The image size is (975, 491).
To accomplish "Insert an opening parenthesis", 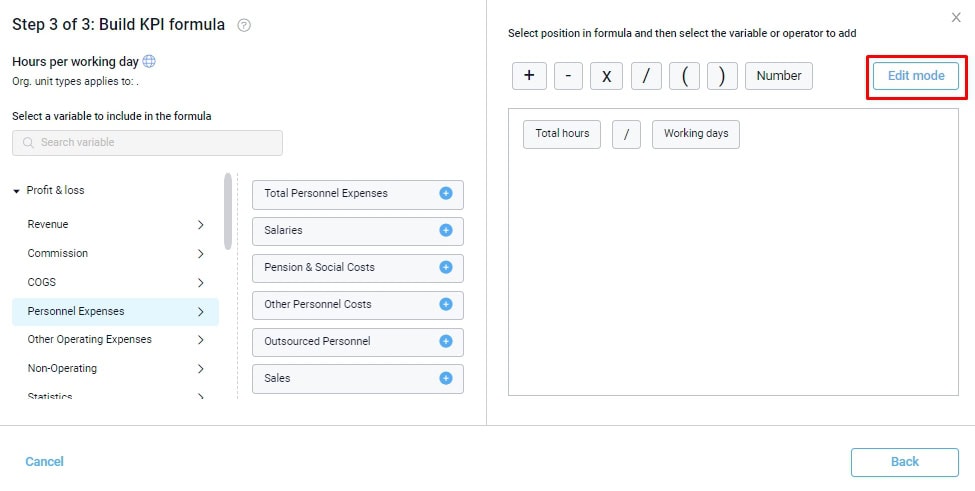I will (x=684, y=76).
